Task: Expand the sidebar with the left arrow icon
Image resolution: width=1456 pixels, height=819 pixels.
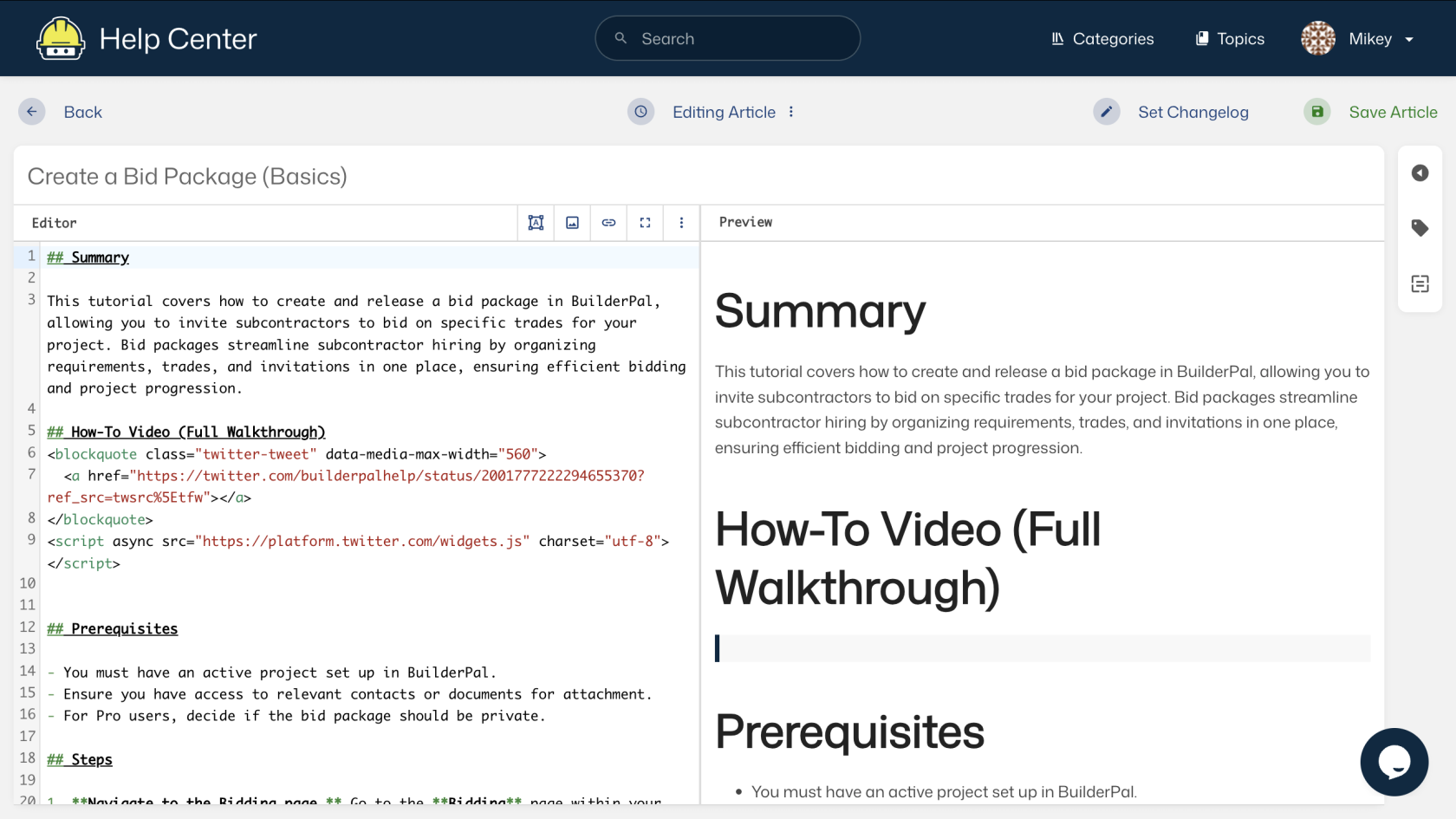Action: [x=1420, y=173]
